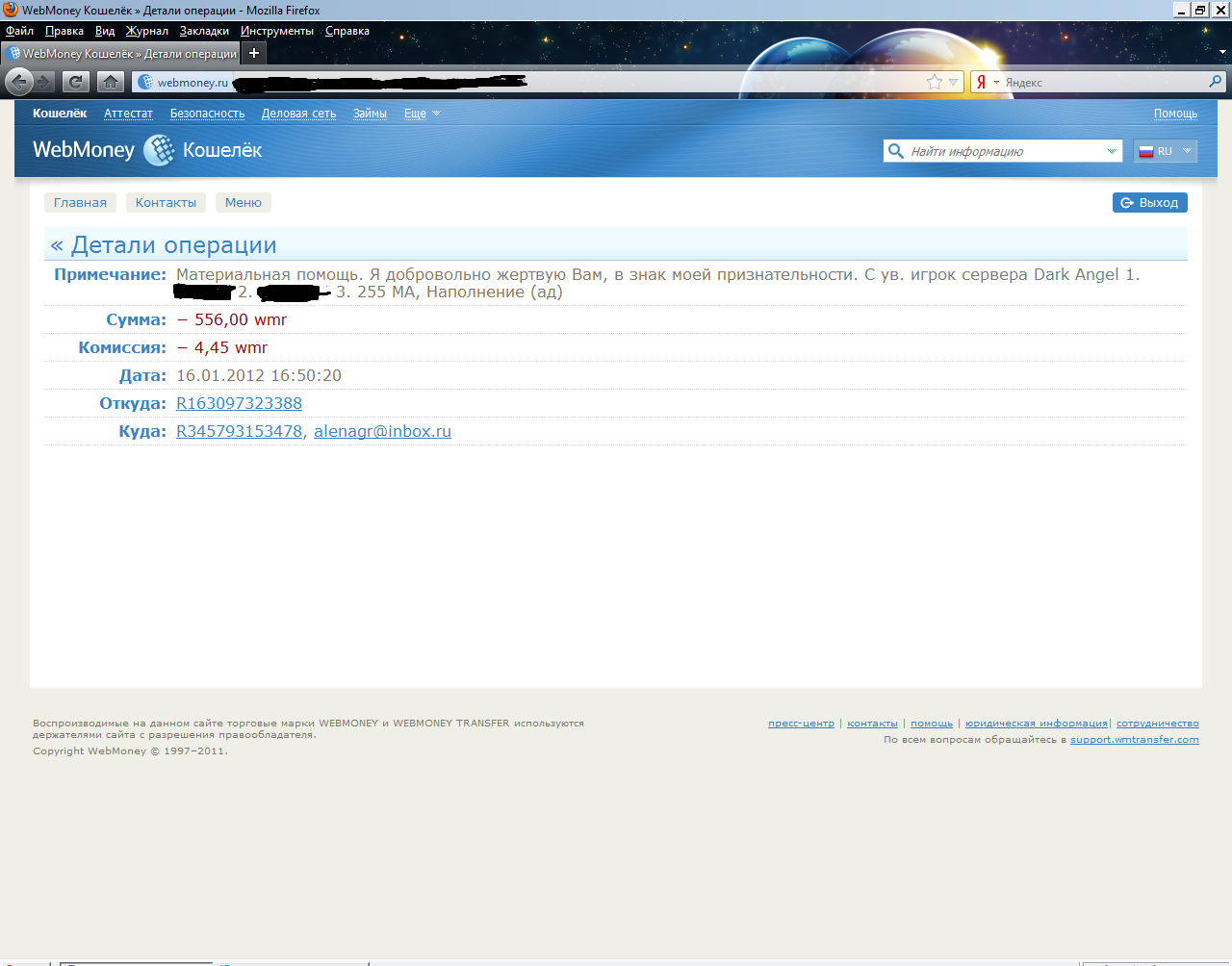Image resolution: width=1232 pixels, height=966 pixels.
Task: Open the Займы section
Action: [x=370, y=114]
